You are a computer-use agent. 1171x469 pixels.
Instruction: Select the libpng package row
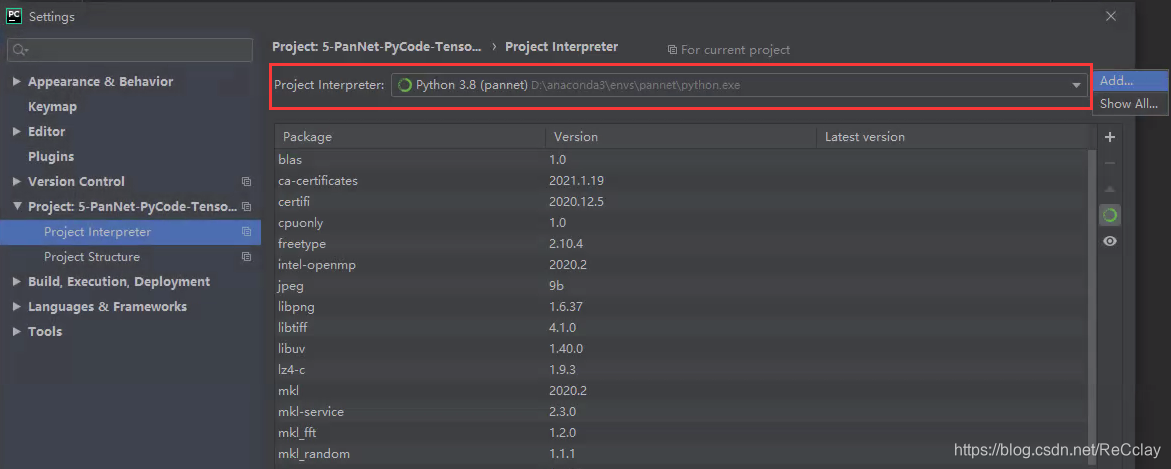point(683,307)
